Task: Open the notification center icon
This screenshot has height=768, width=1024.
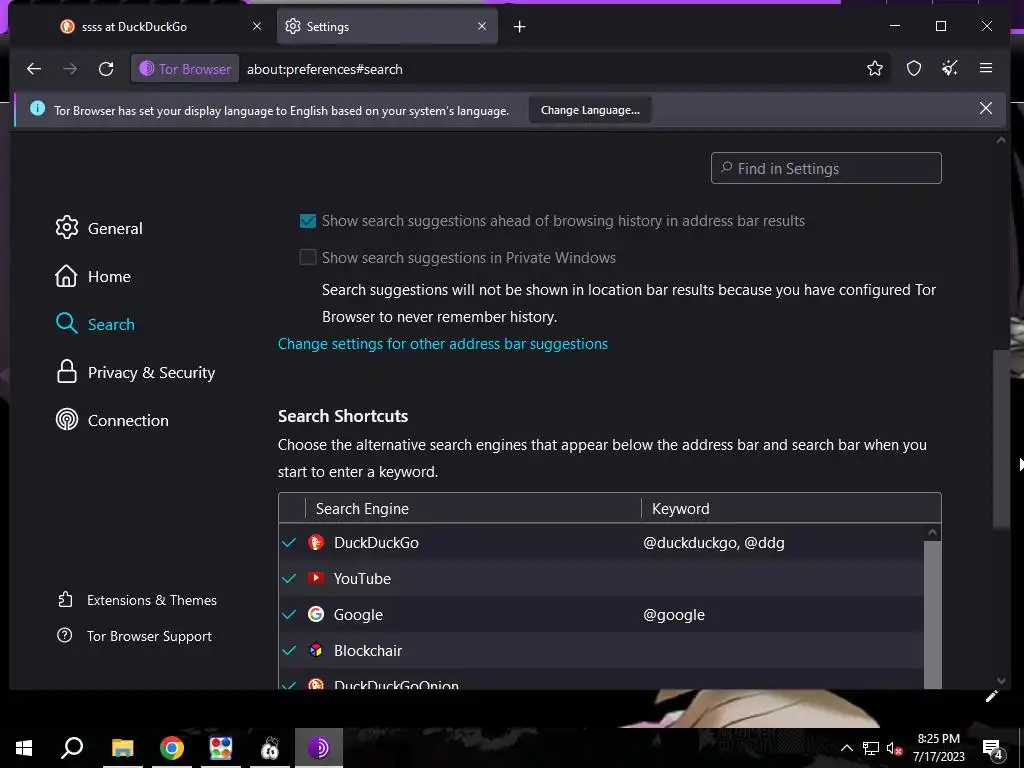Action: pyautogui.click(x=993, y=748)
